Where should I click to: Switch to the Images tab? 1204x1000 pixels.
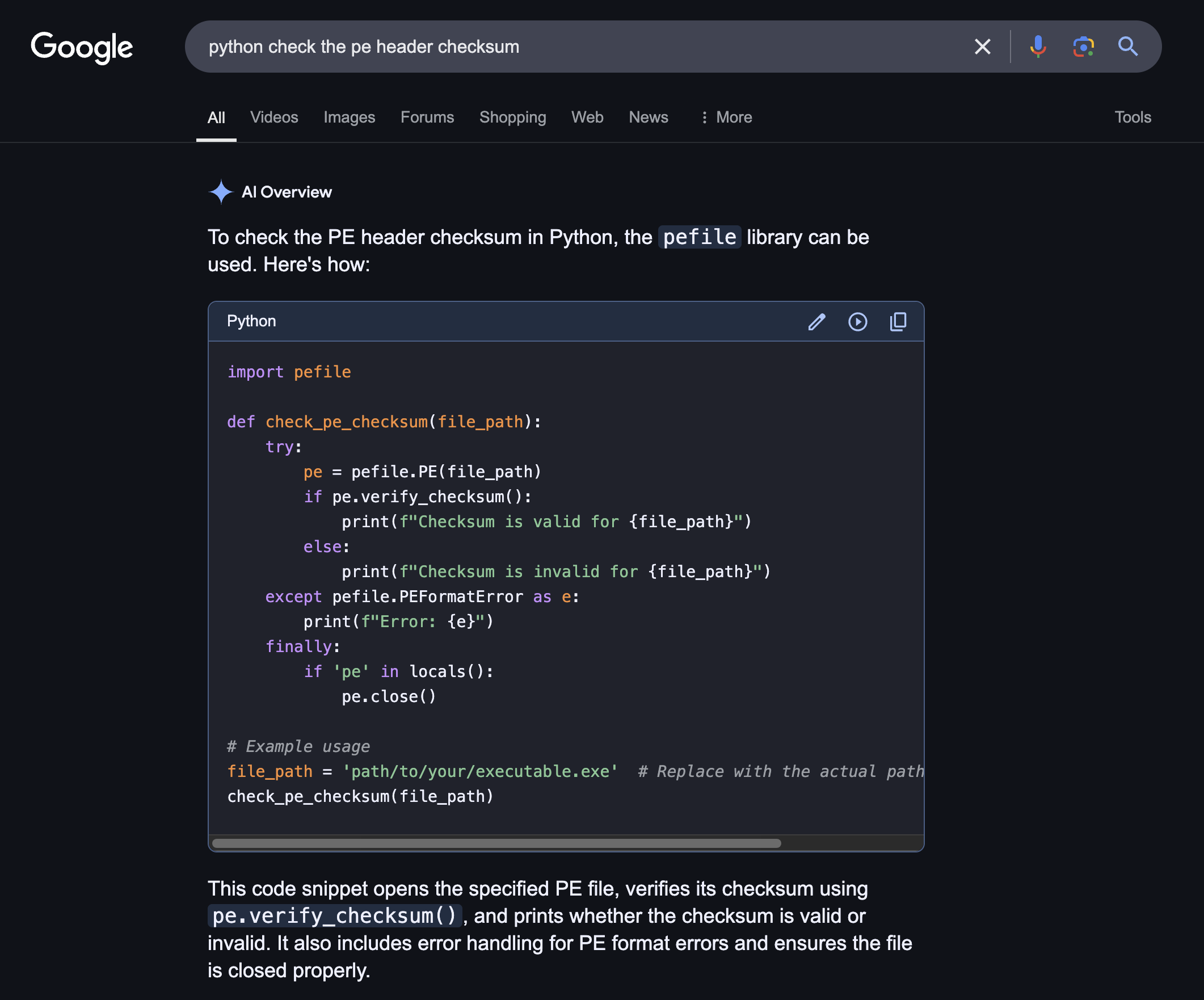pyautogui.click(x=349, y=117)
